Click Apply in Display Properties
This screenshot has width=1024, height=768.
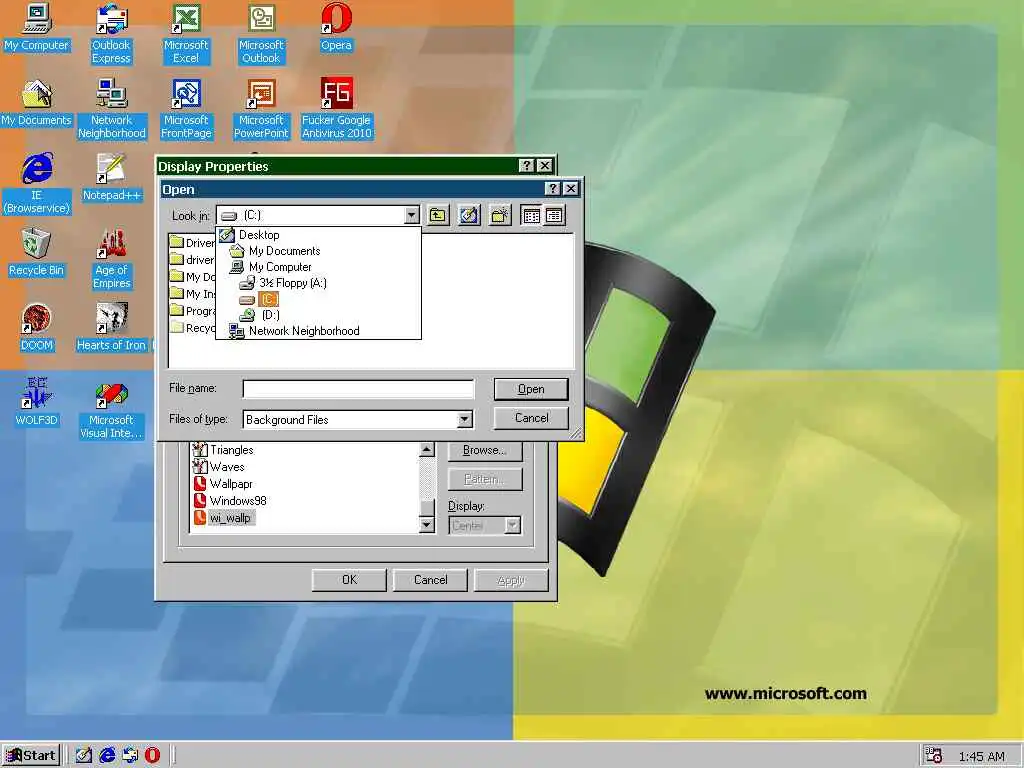511,580
